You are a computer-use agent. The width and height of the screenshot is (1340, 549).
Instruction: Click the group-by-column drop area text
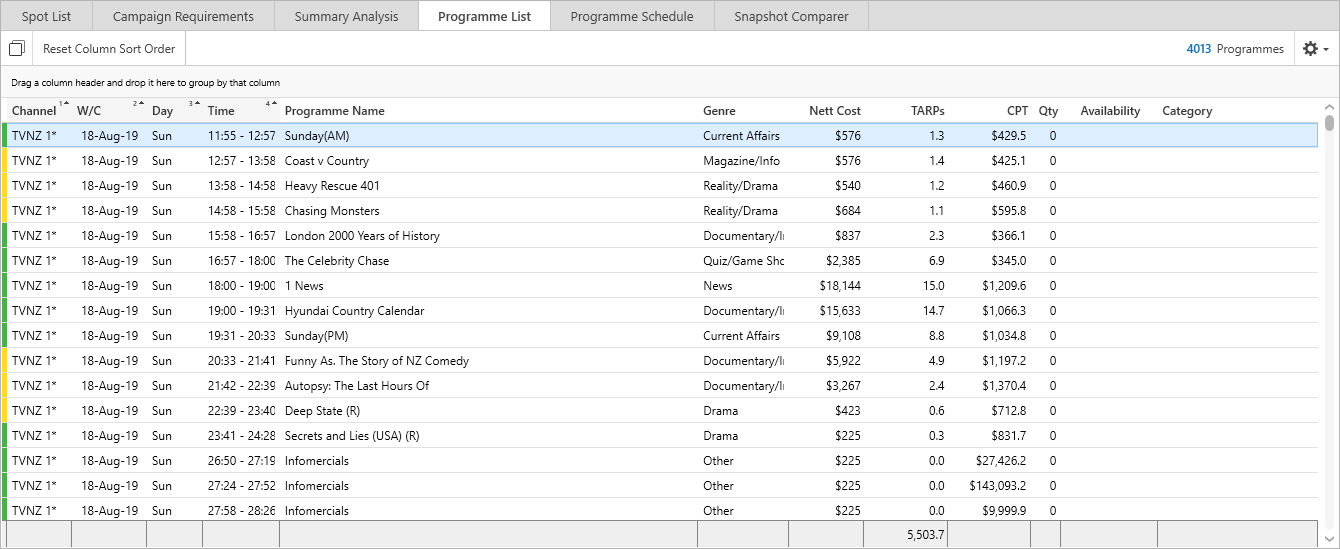146,83
